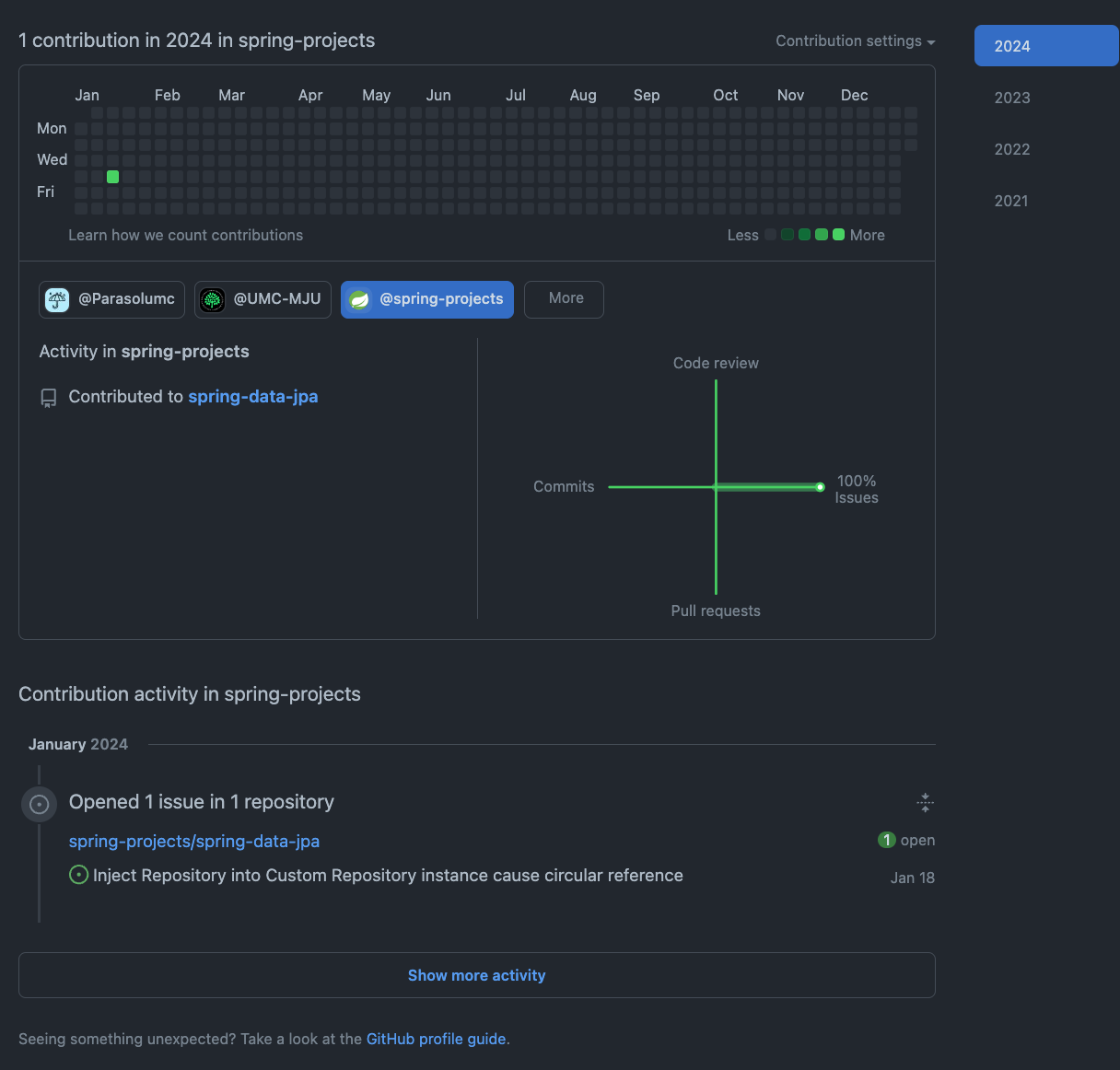This screenshot has height=1070, width=1120.
Task: Click the 'January 2024' timeline heading
Action: [78, 745]
